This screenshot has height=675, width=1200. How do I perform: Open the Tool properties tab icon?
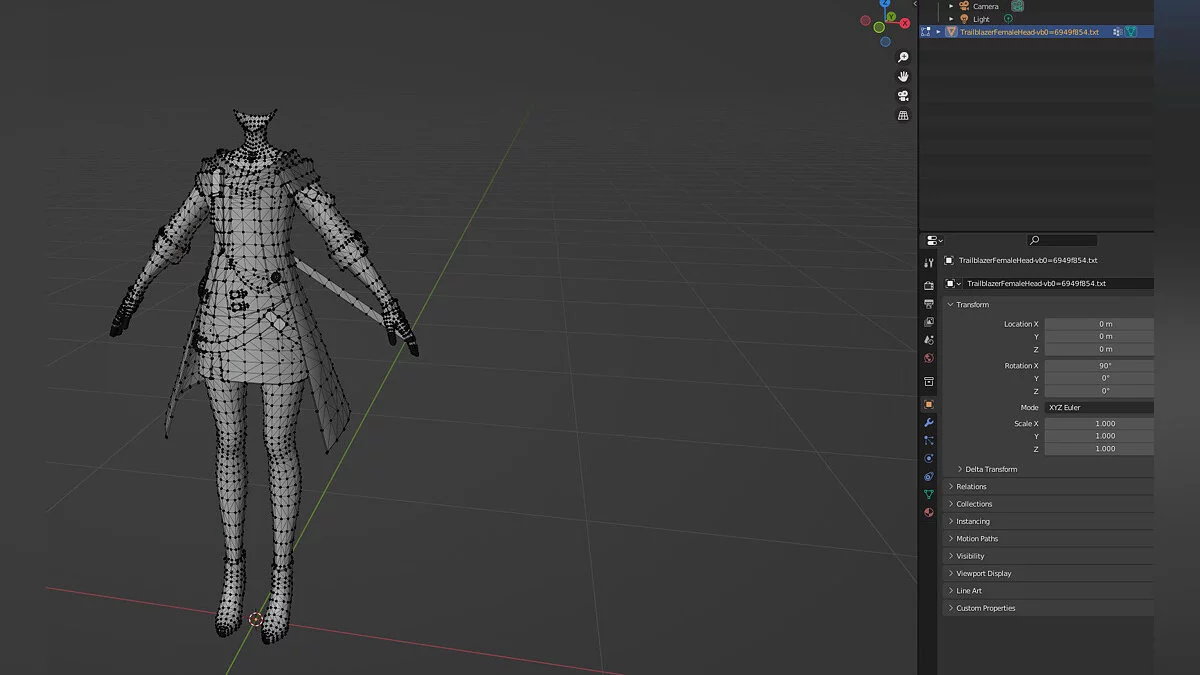click(929, 263)
